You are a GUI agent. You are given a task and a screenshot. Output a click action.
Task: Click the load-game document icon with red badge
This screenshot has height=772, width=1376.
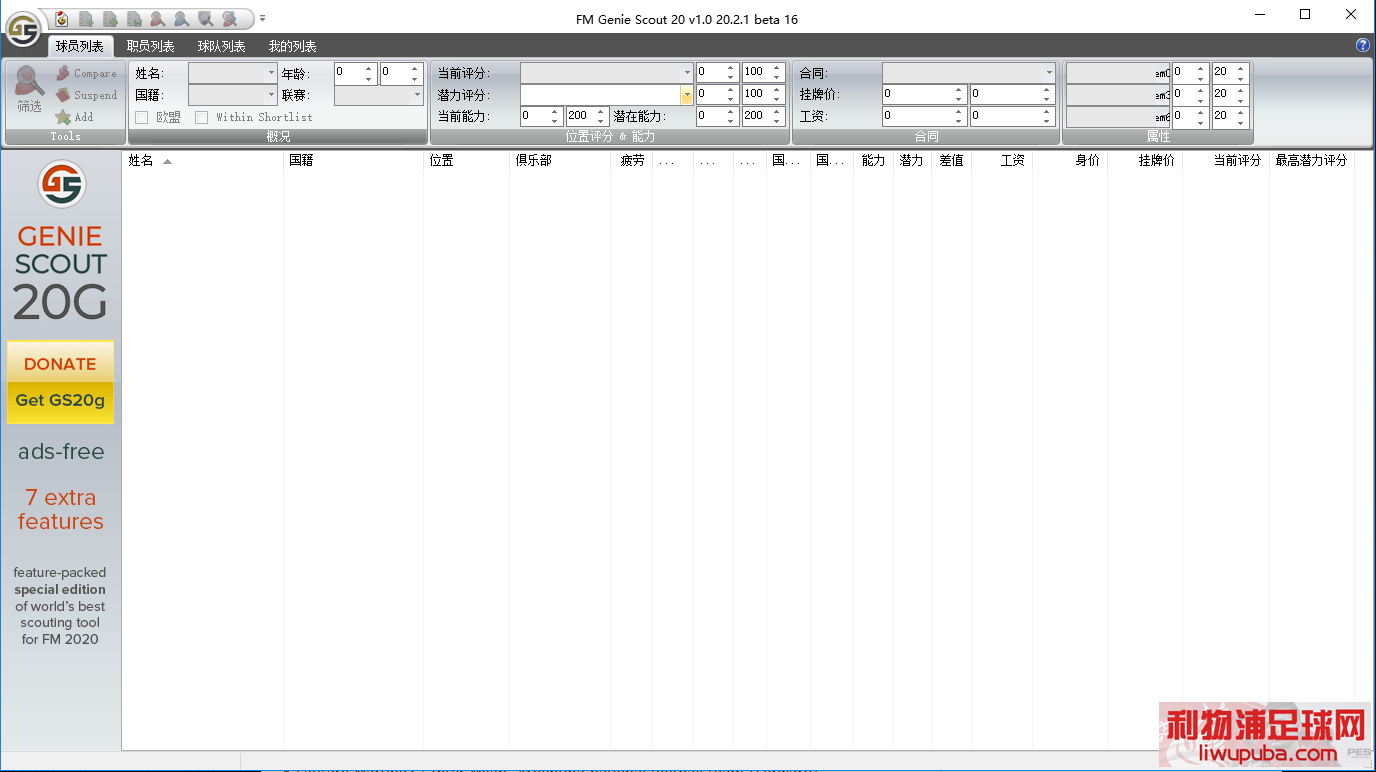(x=62, y=18)
